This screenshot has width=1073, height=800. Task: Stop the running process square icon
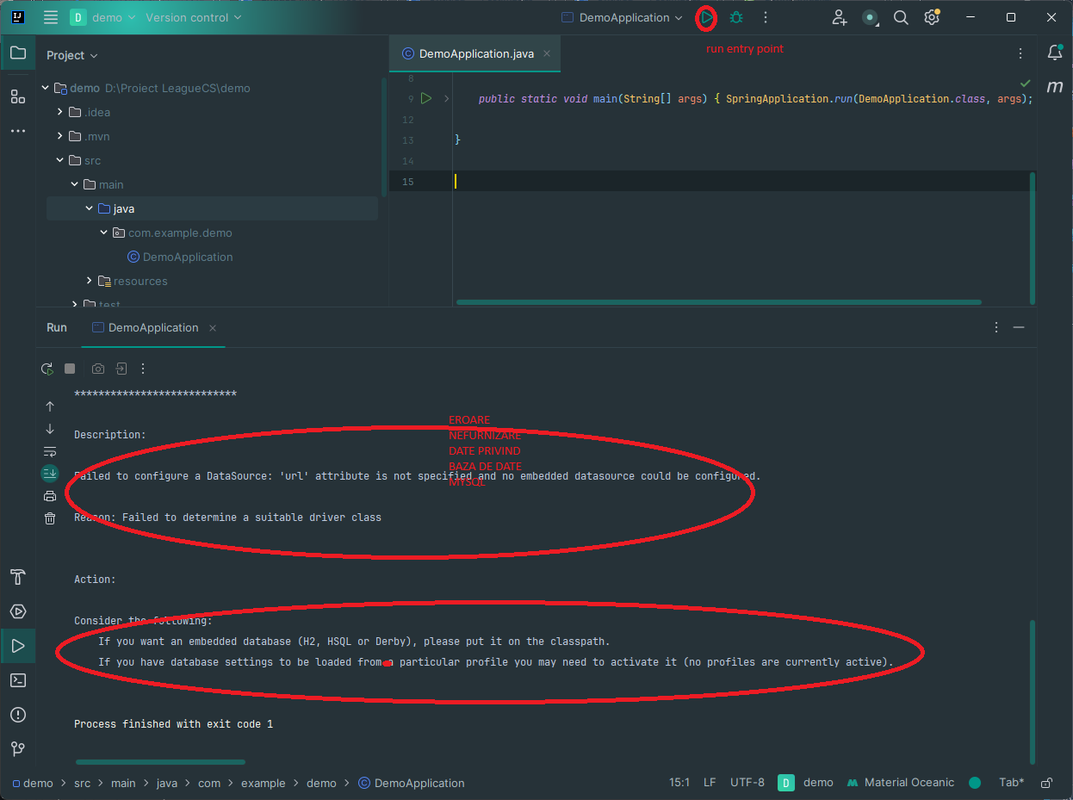[70, 369]
